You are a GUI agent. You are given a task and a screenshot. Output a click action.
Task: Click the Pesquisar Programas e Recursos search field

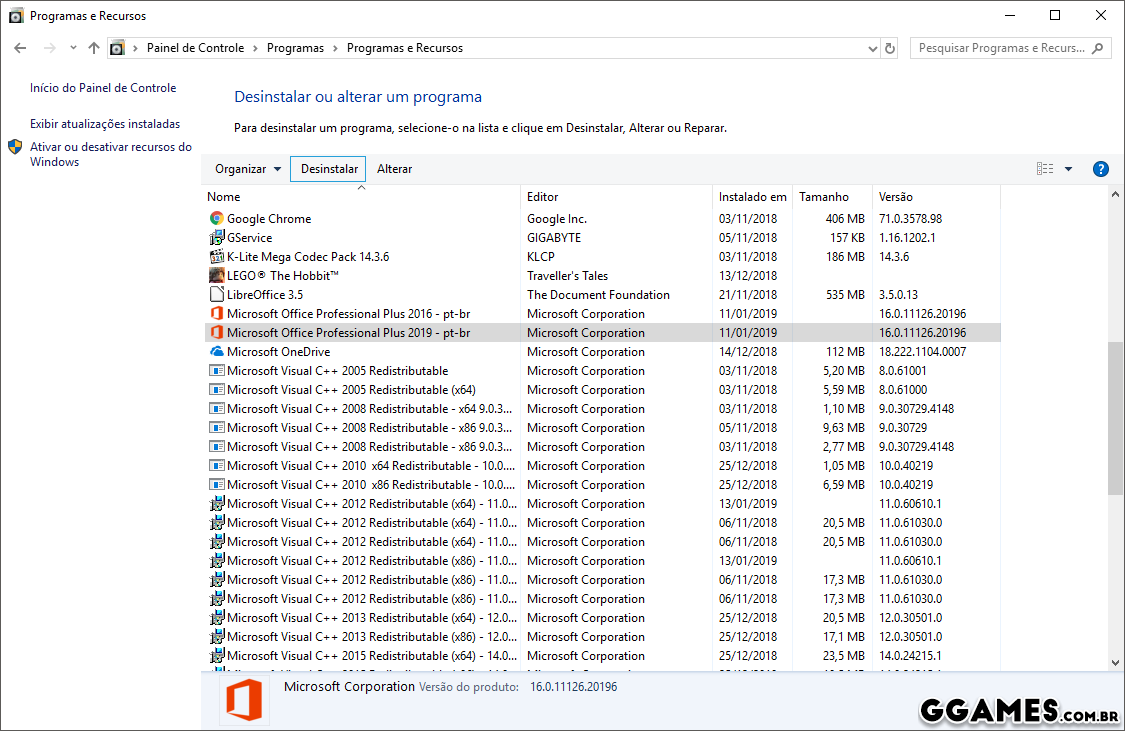pyautogui.click(x=1003, y=48)
